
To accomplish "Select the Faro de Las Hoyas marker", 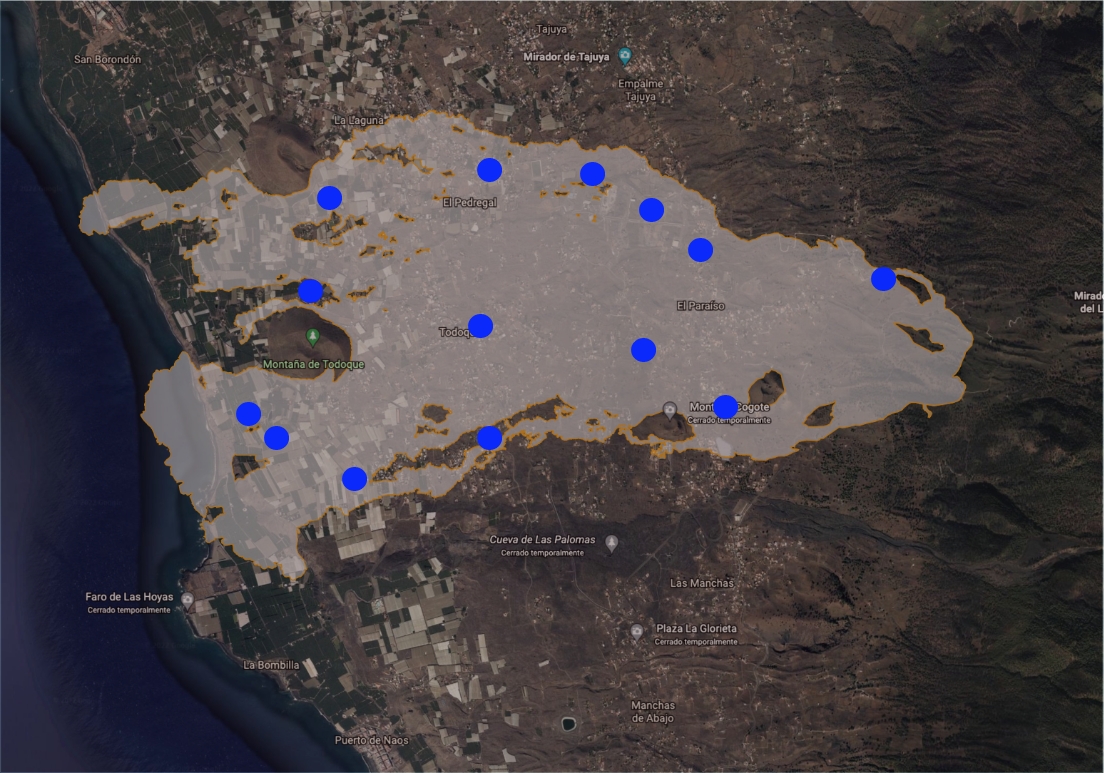I will point(187,599).
